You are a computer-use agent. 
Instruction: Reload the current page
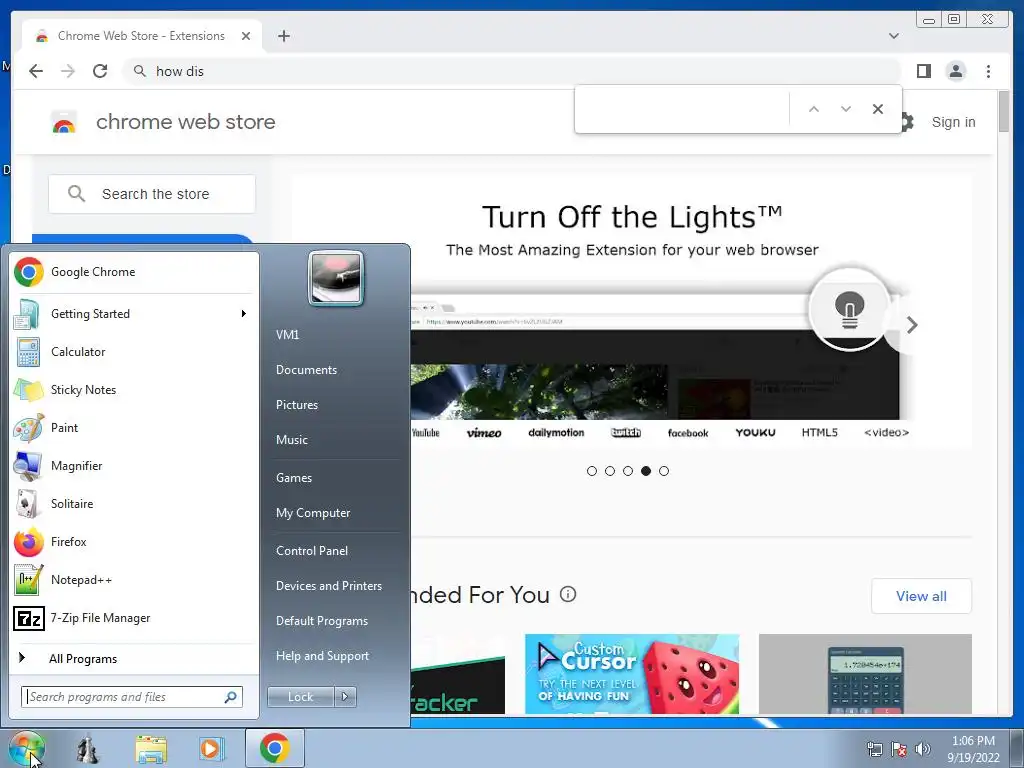pos(100,71)
